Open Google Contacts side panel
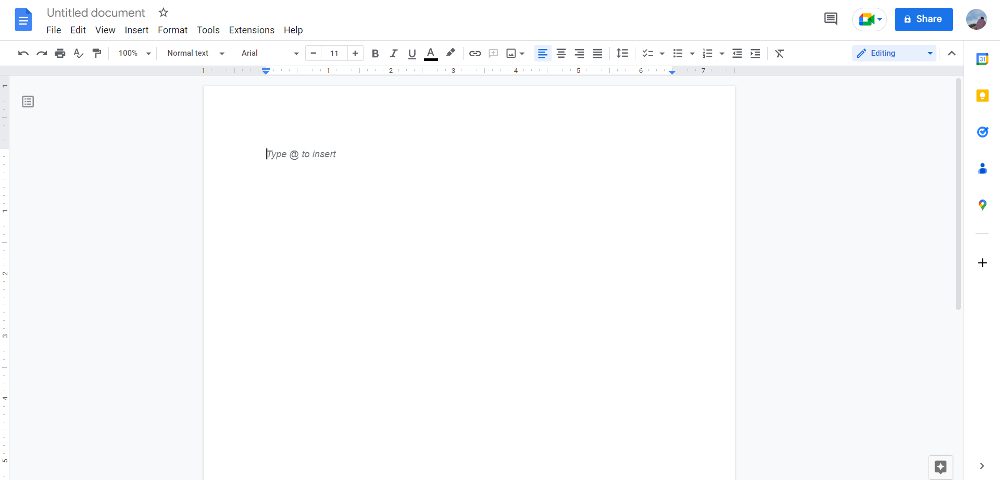The image size is (1000, 480). click(x=982, y=169)
